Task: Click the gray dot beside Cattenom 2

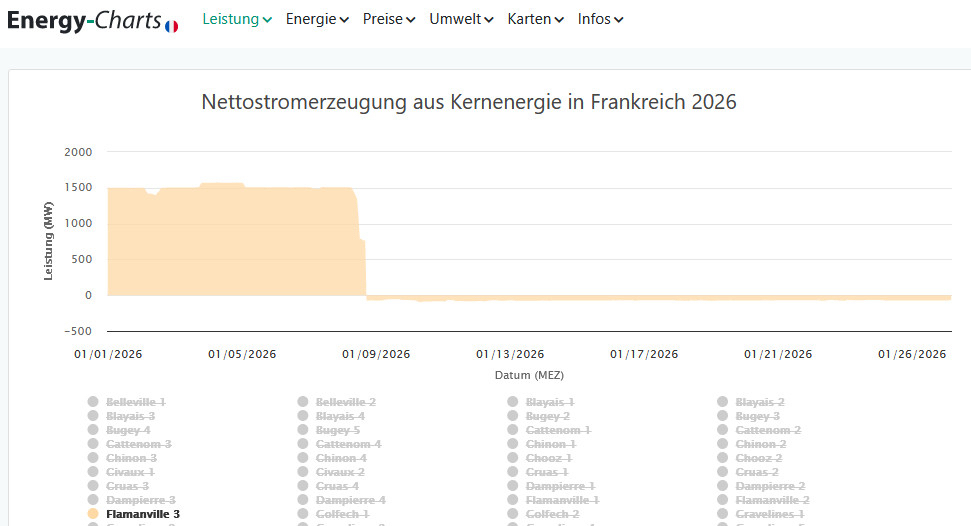Action: click(723, 430)
